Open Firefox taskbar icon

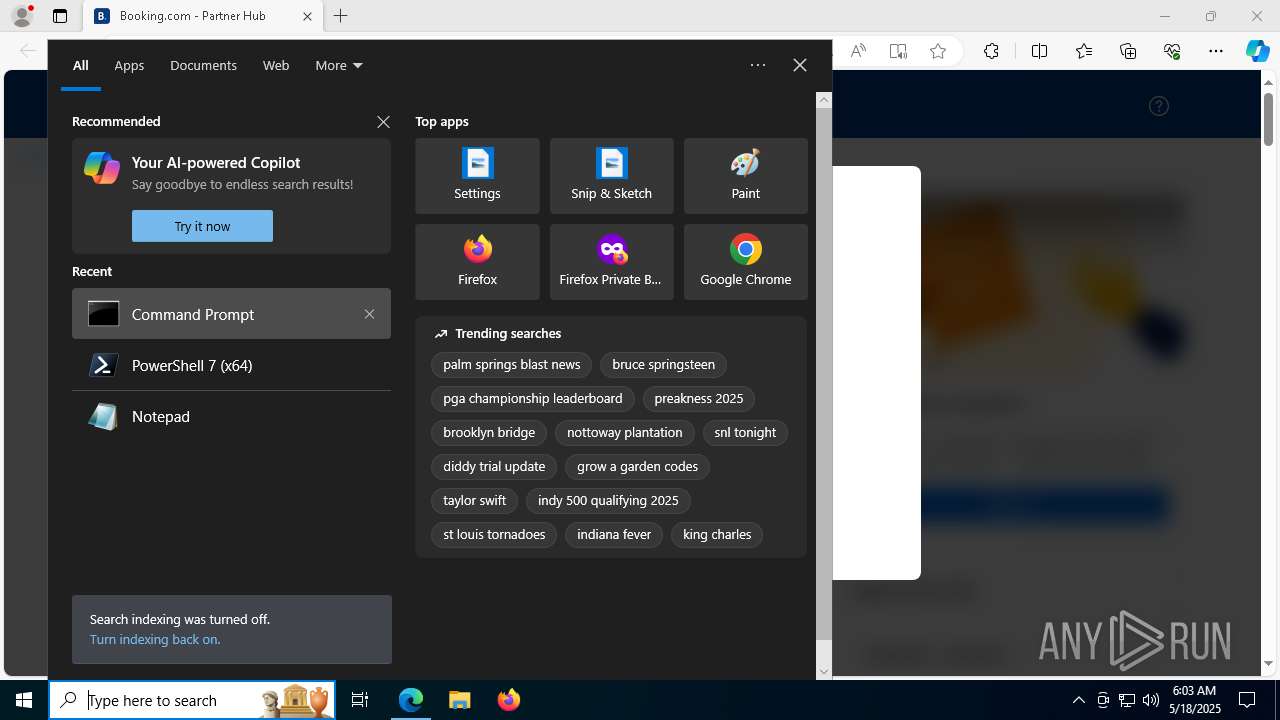(x=508, y=700)
